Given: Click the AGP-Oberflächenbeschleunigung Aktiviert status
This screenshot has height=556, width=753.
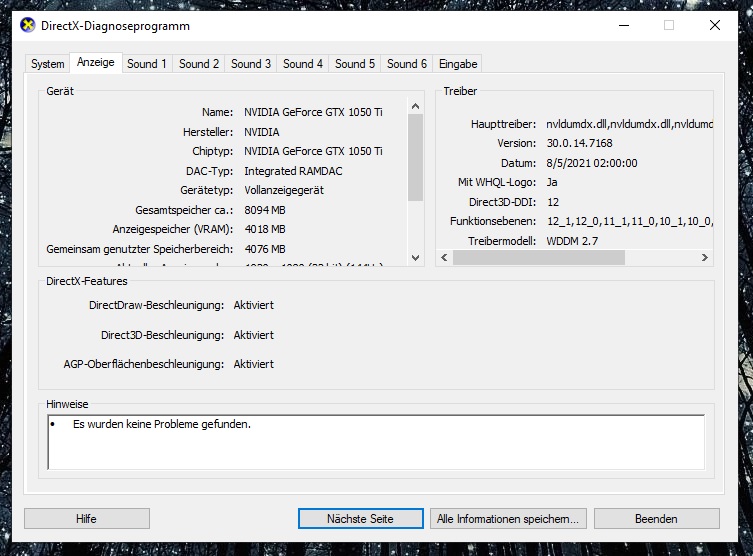Looking at the screenshot, I should 254,364.
